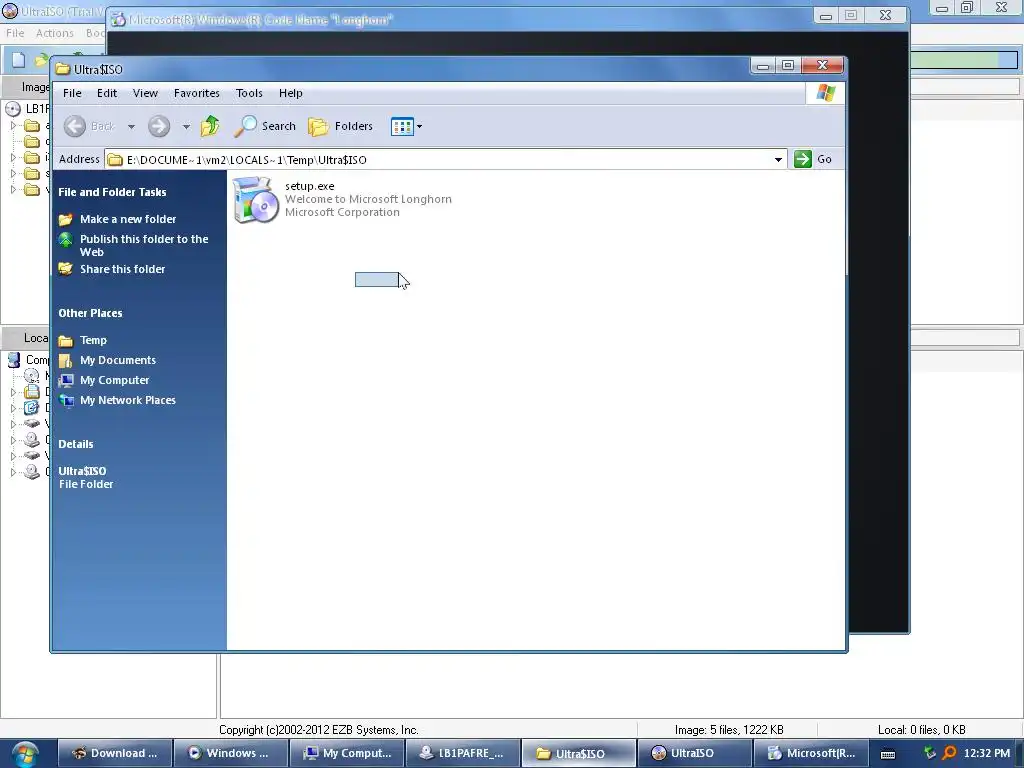Viewport: 1024px width, 768px height.
Task: Click the Publish this folder to the Web globe icon
Action: [x=65, y=240]
